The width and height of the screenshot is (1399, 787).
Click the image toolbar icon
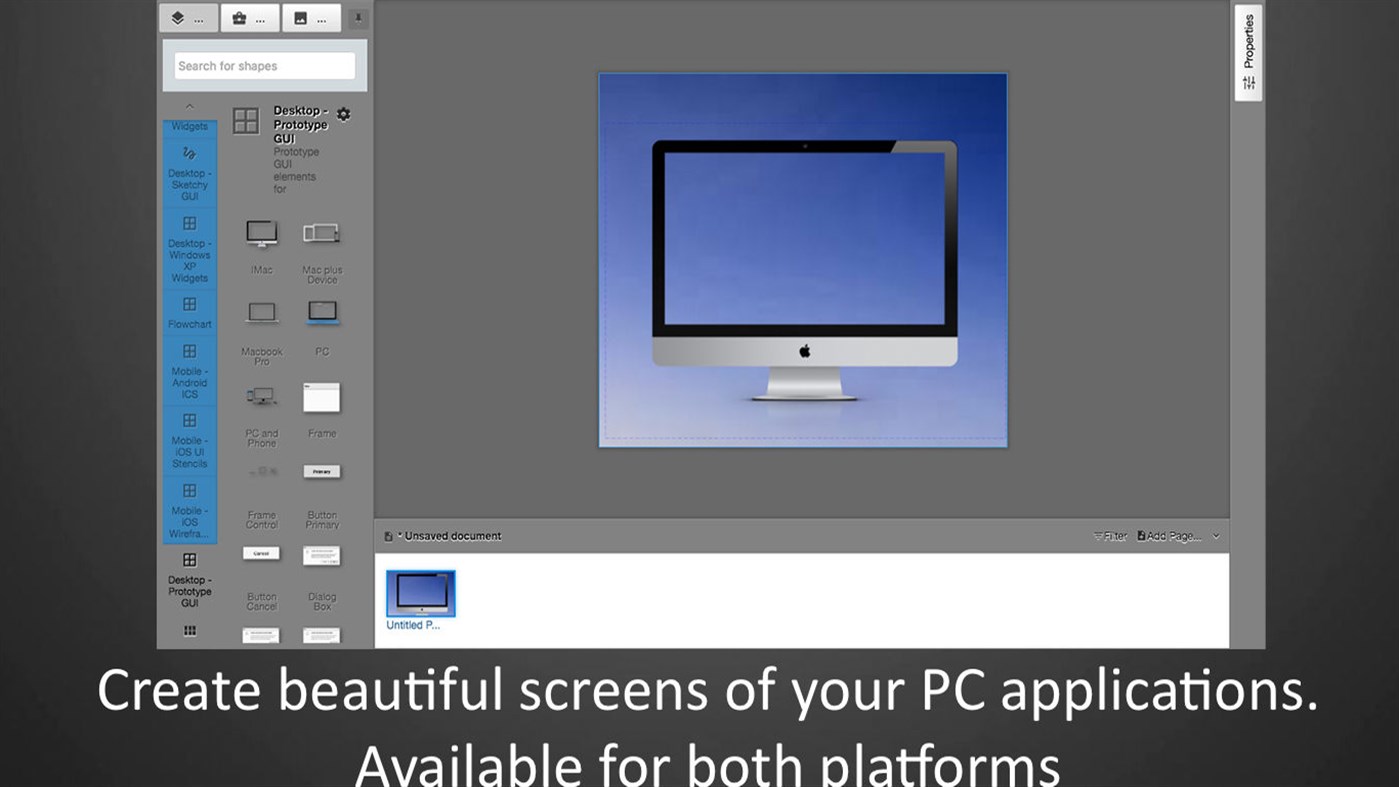click(303, 17)
